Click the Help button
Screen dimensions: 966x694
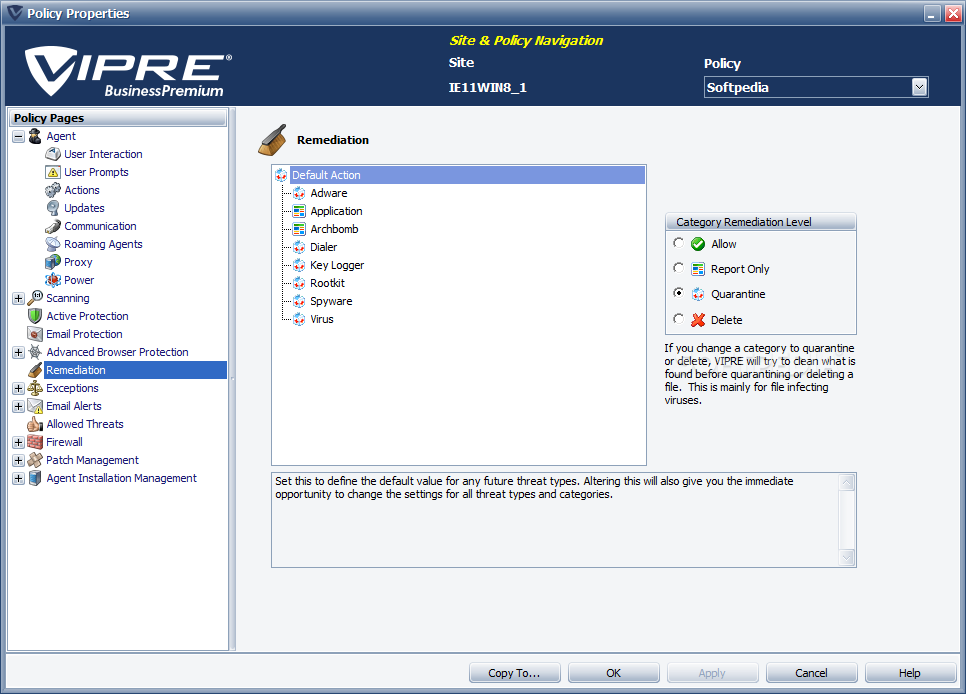coord(910,673)
